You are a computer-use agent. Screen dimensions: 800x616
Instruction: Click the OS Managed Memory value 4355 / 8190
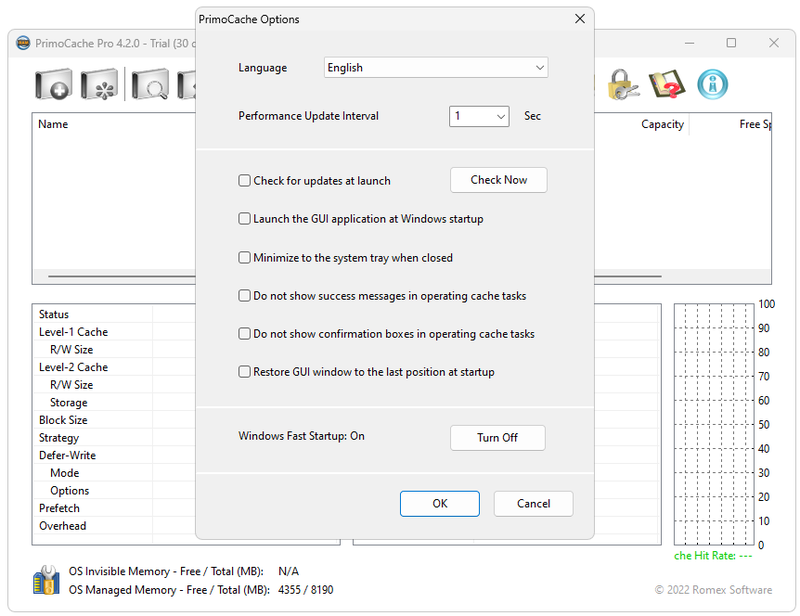[306, 590]
